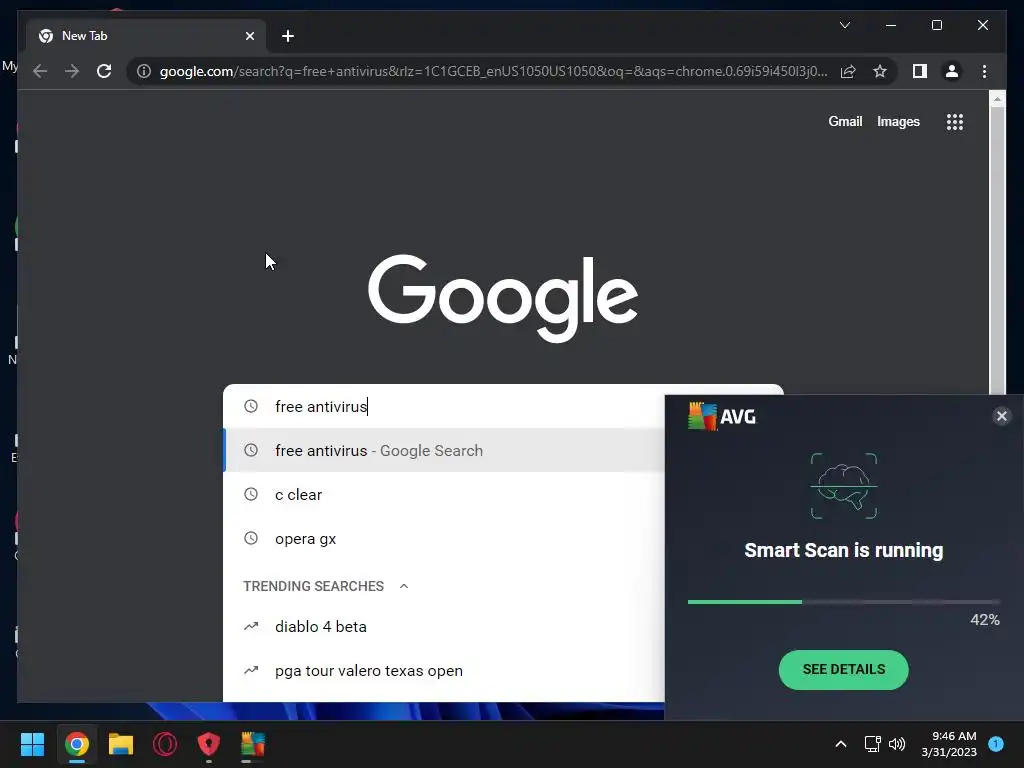Click trending arrow icon beside diablo 4 beta
Viewport: 1024px width, 768px height.
(251, 626)
